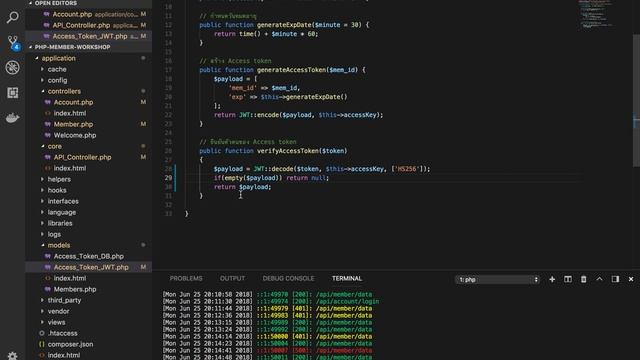This screenshot has width=640, height=360.
Task: Select the 1: php terminal dropdown
Action: pyautogui.click(x=497, y=280)
